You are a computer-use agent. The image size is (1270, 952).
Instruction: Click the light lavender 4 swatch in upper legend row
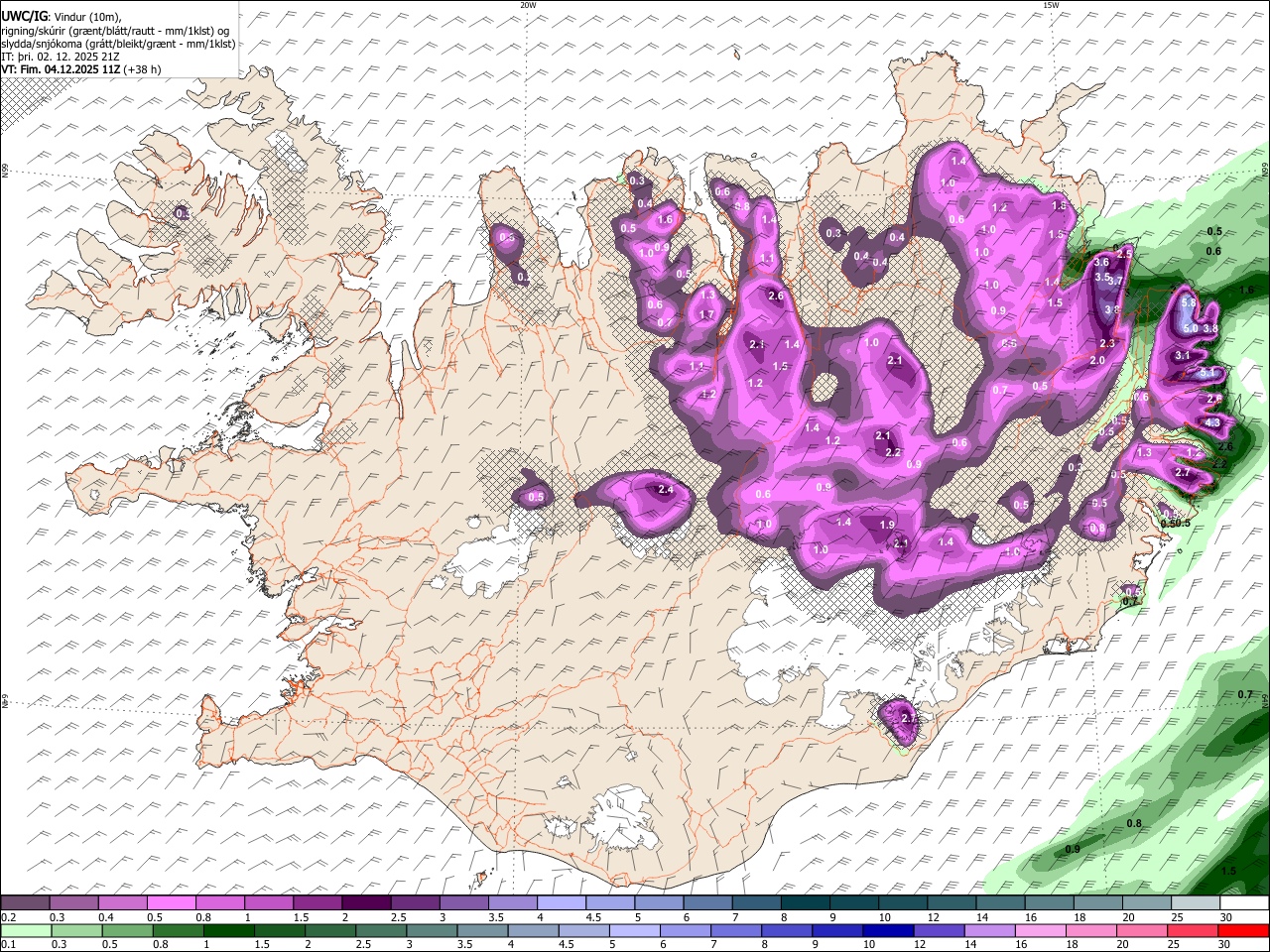(562, 903)
